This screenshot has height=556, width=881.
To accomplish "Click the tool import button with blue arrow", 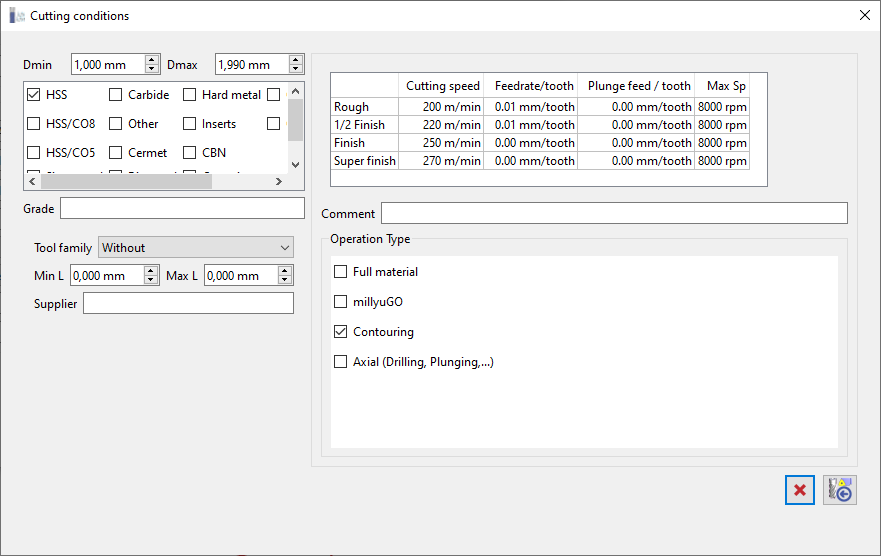I will (x=840, y=490).
